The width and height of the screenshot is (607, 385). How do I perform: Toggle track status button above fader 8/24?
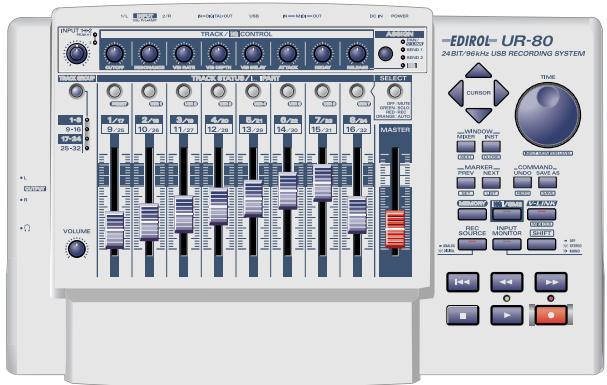tap(357, 91)
